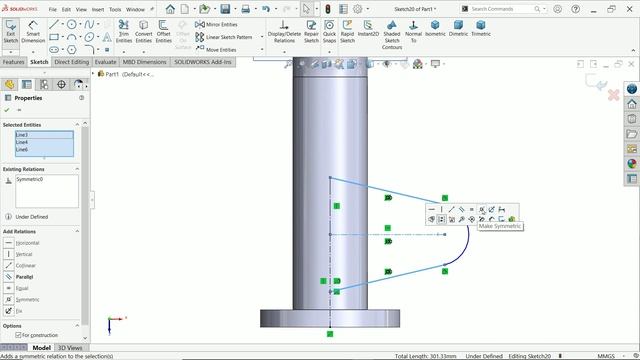The height and width of the screenshot is (360, 640).
Task: Click Move Entities
Action: (216, 50)
